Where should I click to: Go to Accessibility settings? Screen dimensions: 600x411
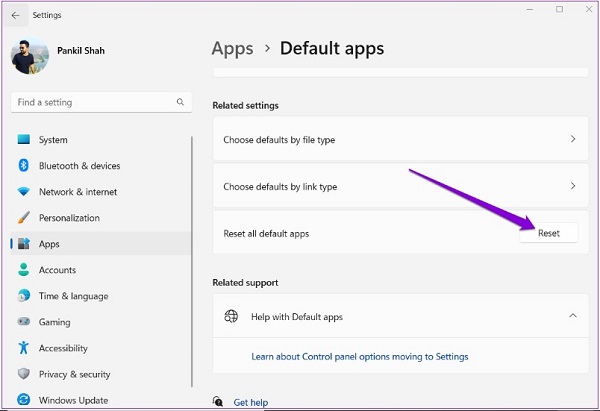click(101, 348)
